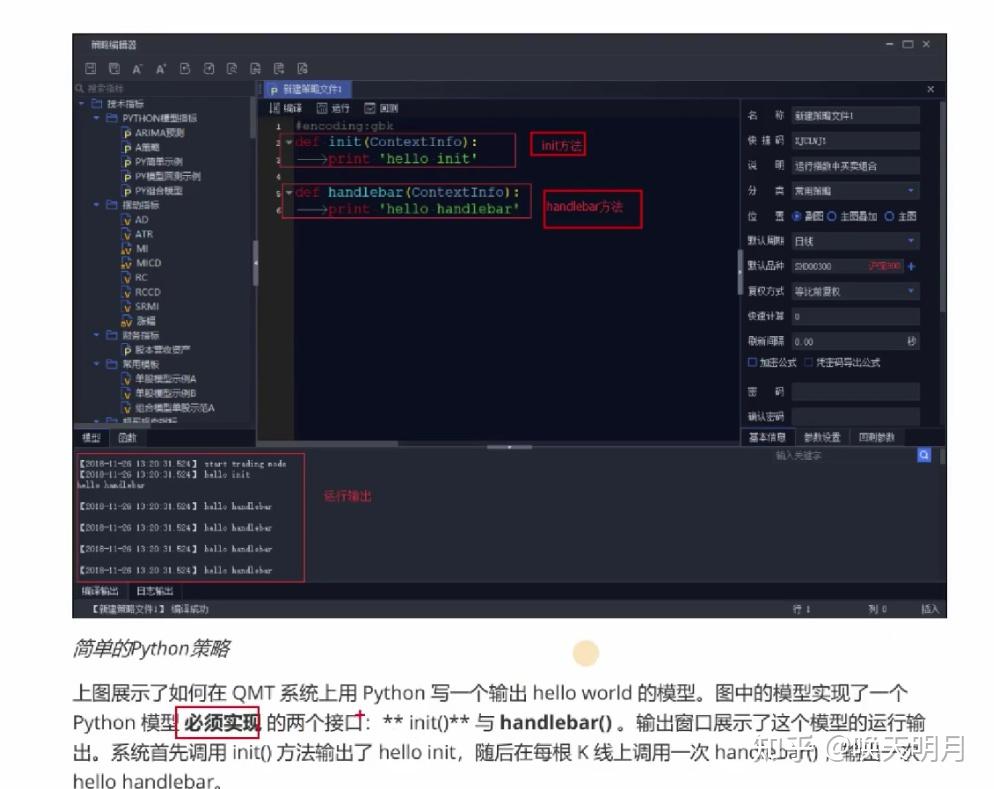
Task: Click the increase font size (A+) toolbar icon
Action: click(161, 68)
